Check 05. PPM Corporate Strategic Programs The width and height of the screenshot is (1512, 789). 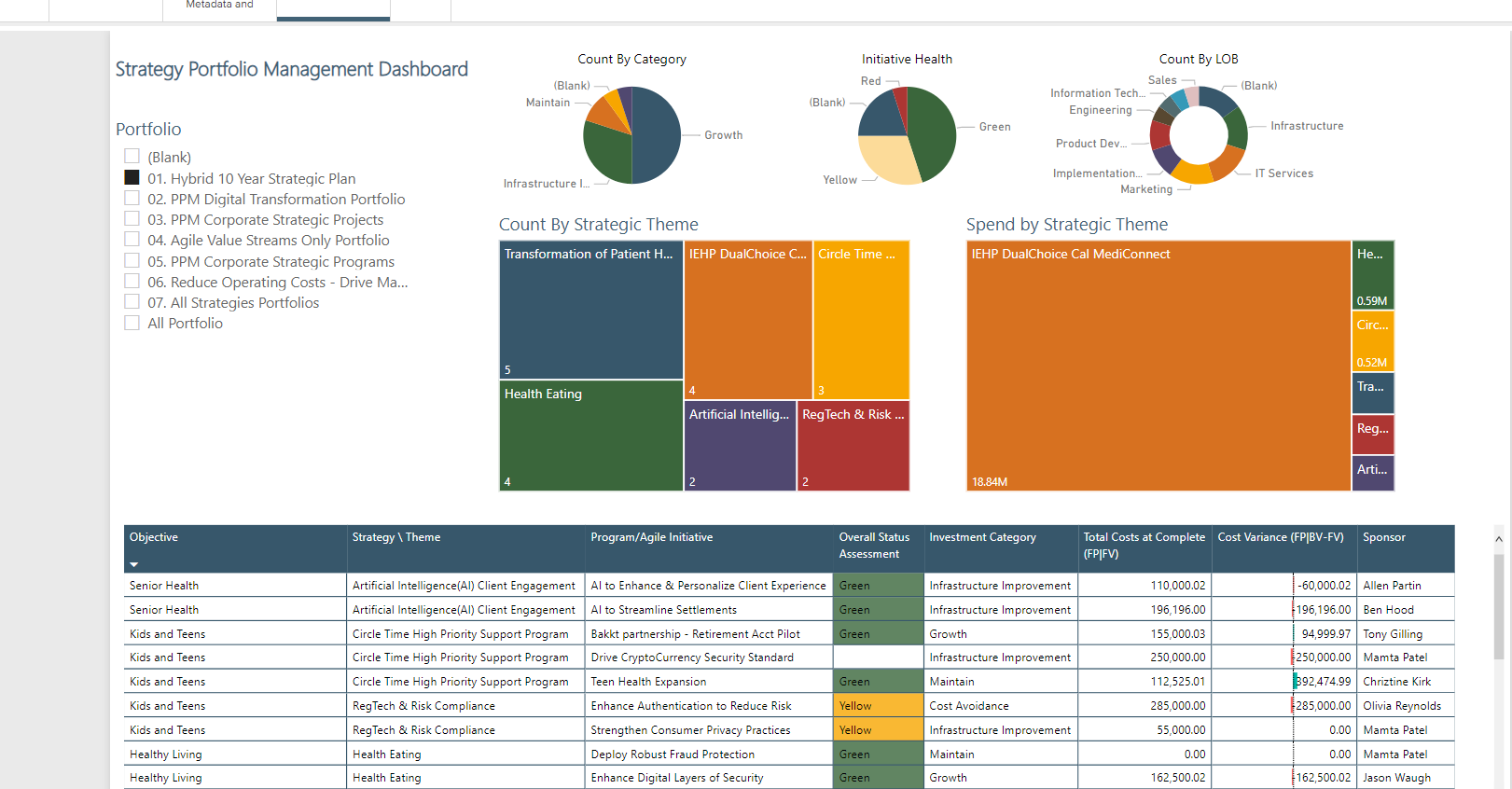coord(132,260)
